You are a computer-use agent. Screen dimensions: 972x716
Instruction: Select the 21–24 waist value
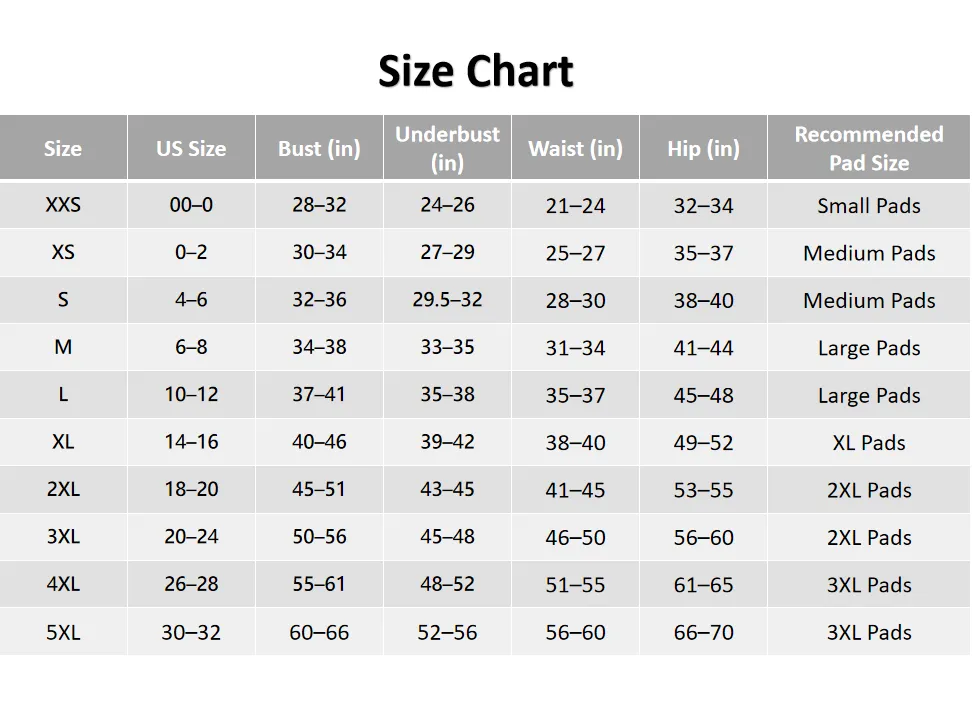[575, 206]
